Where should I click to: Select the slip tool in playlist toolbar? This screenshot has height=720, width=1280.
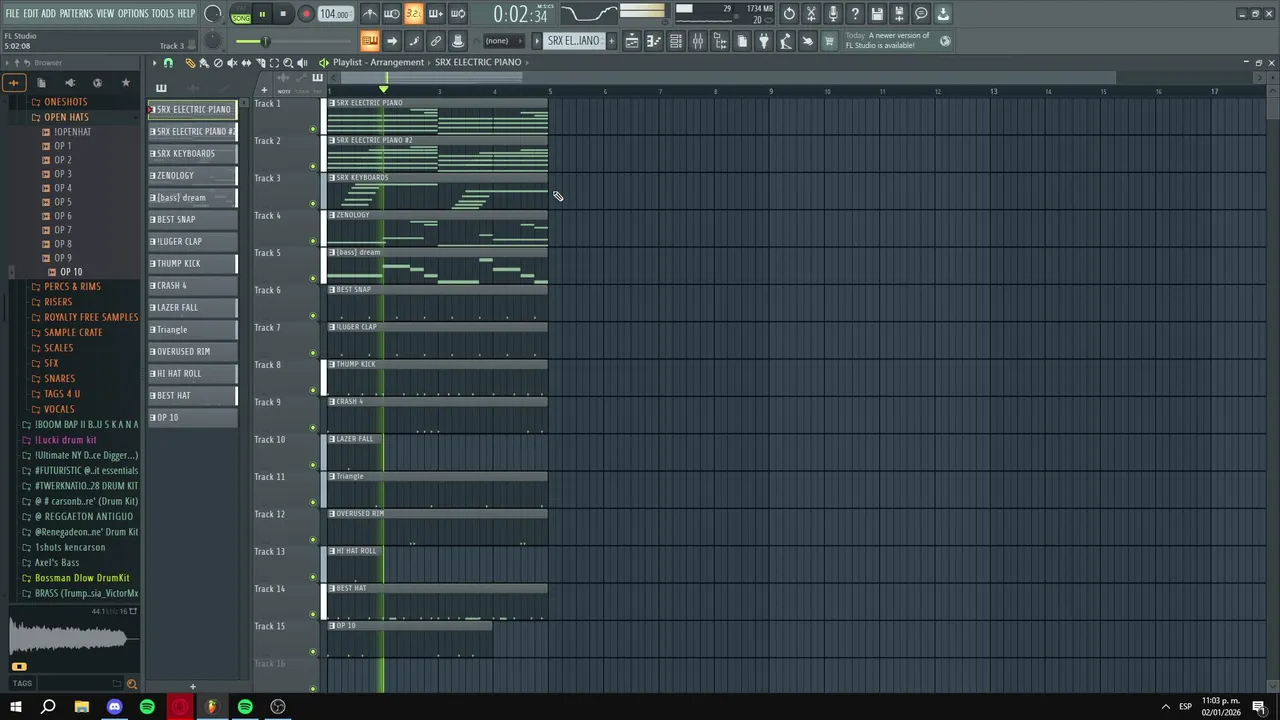pos(246,63)
